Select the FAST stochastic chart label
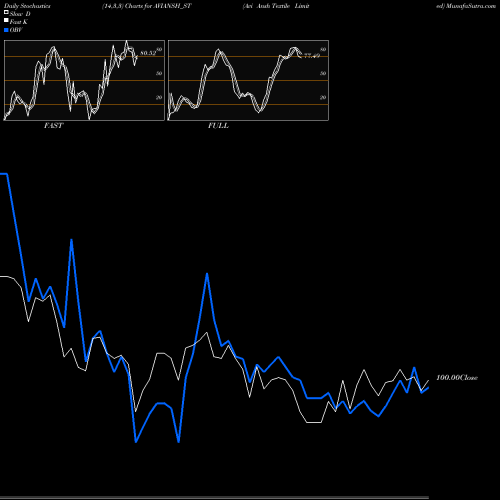Image resolution: width=500 pixels, height=500 pixels. tap(53, 125)
